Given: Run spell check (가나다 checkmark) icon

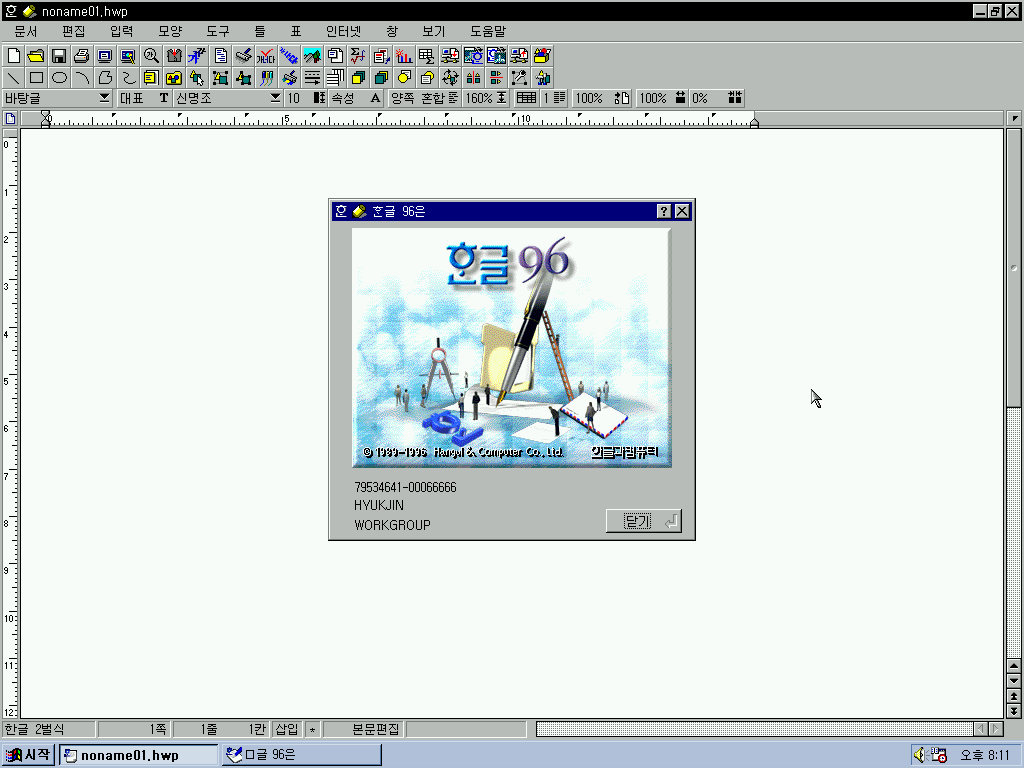Looking at the screenshot, I should (266, 56).
